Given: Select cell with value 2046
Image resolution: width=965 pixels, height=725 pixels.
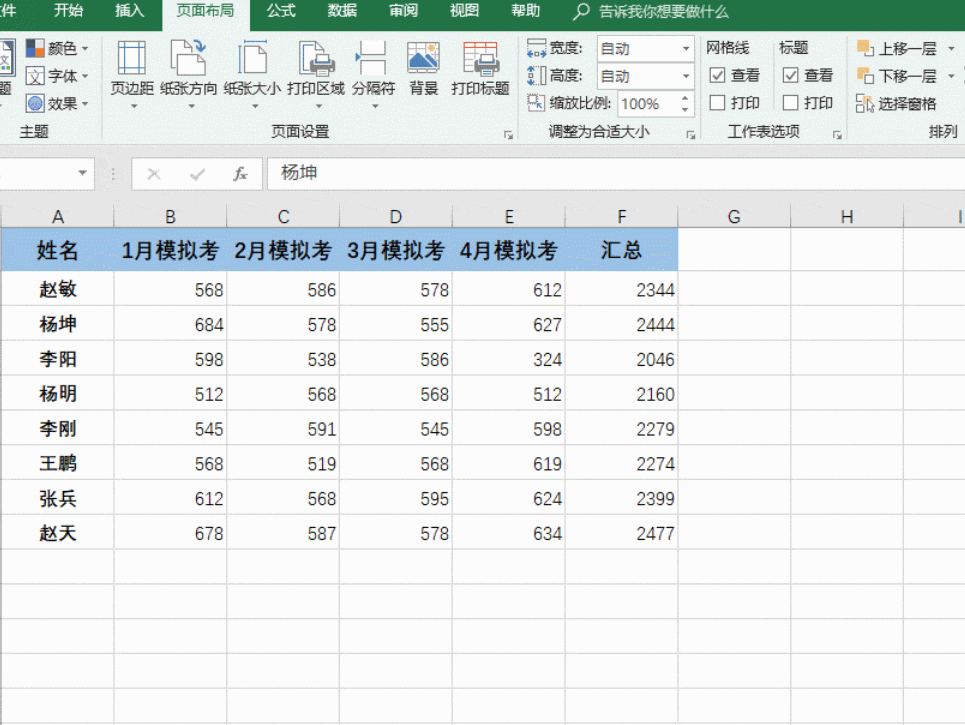Looking at the screenshot, I should point(622,359).
